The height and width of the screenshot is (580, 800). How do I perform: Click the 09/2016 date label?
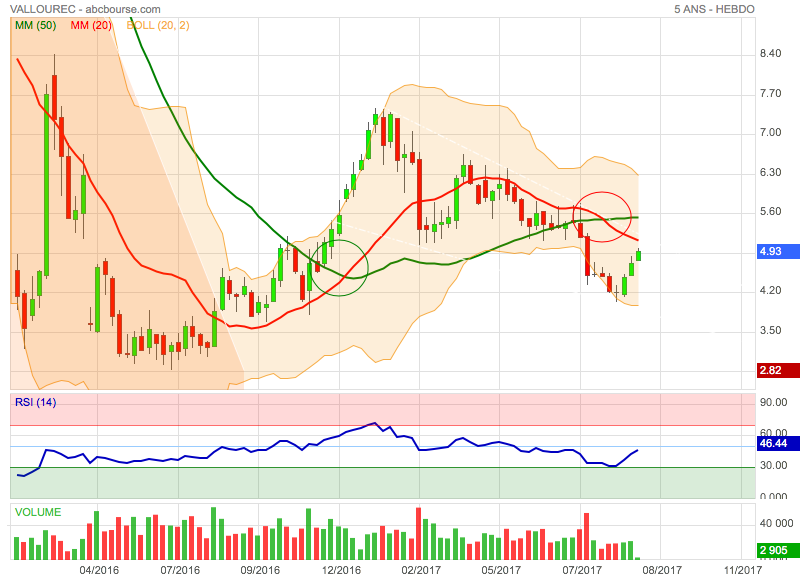coord(260,570)
